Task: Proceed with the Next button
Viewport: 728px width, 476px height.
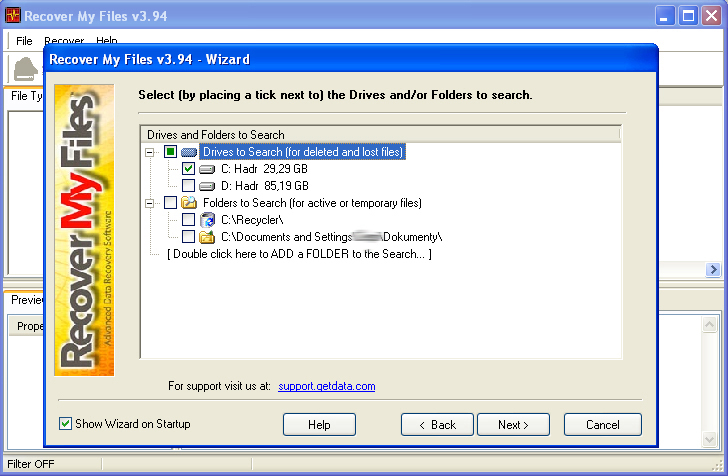Action: point(514,424)
